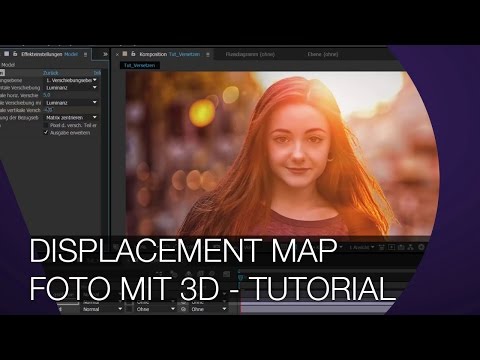Open the Effekteinstellungen panel menu icon
Image resolution: width=480 pixels, height=360 pixels.
[x=86, y=54]
